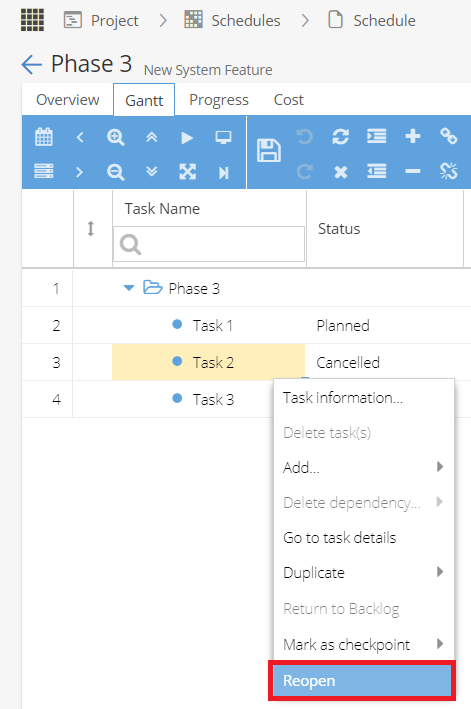Screen dimensions: 471x709
Task: Remove a task with minus icon
Action: 413,171
